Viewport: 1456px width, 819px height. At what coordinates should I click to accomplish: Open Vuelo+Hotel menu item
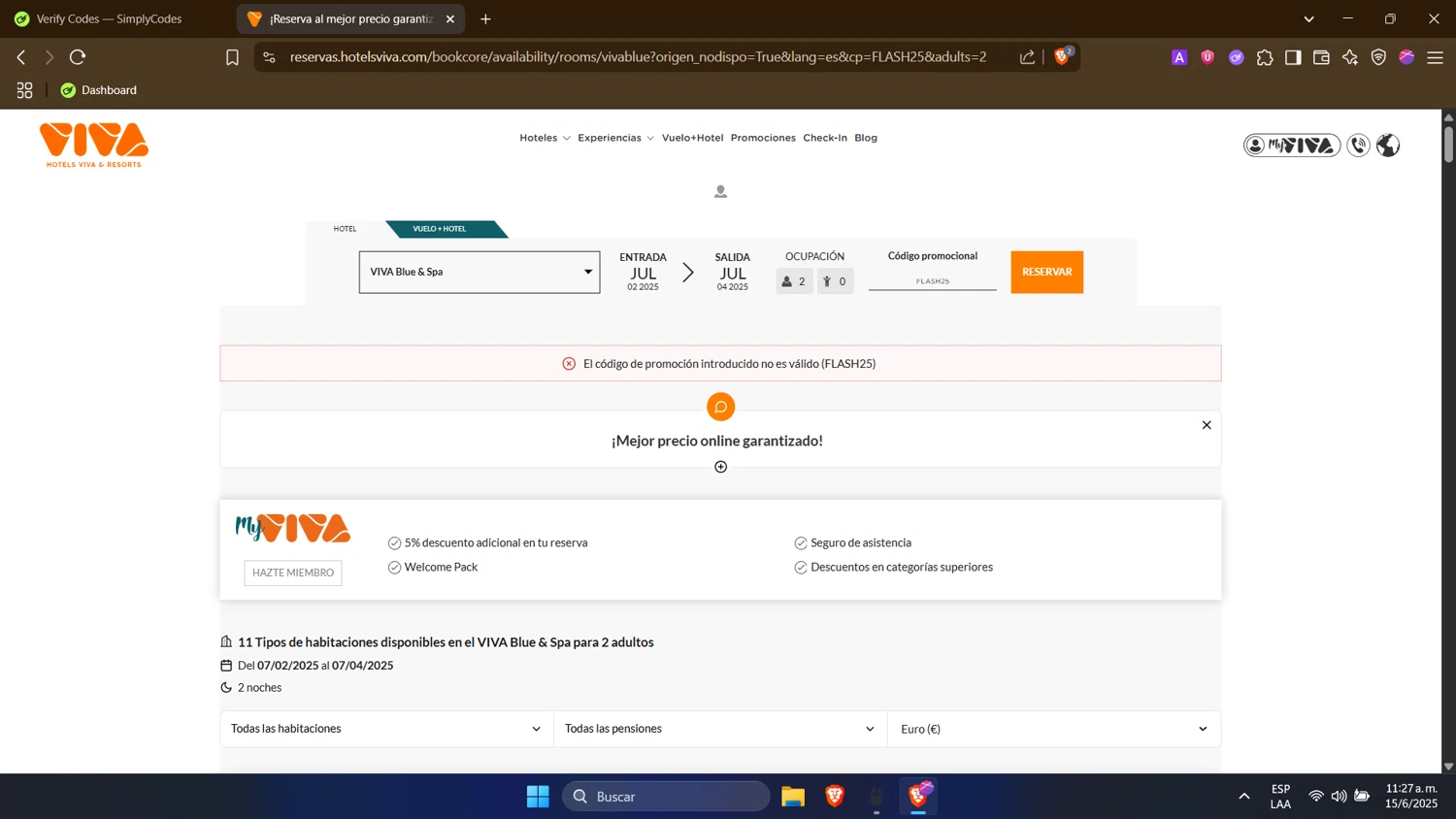click(692, 138)
